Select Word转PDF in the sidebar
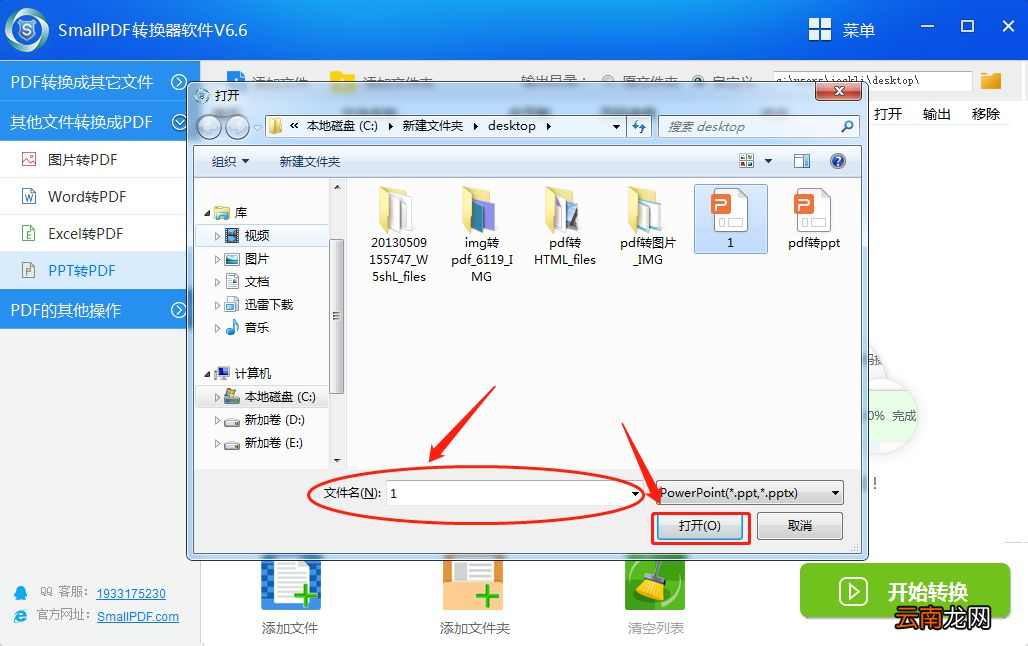The height and width of the screenshot is (646, 1028). pos(87,197)
